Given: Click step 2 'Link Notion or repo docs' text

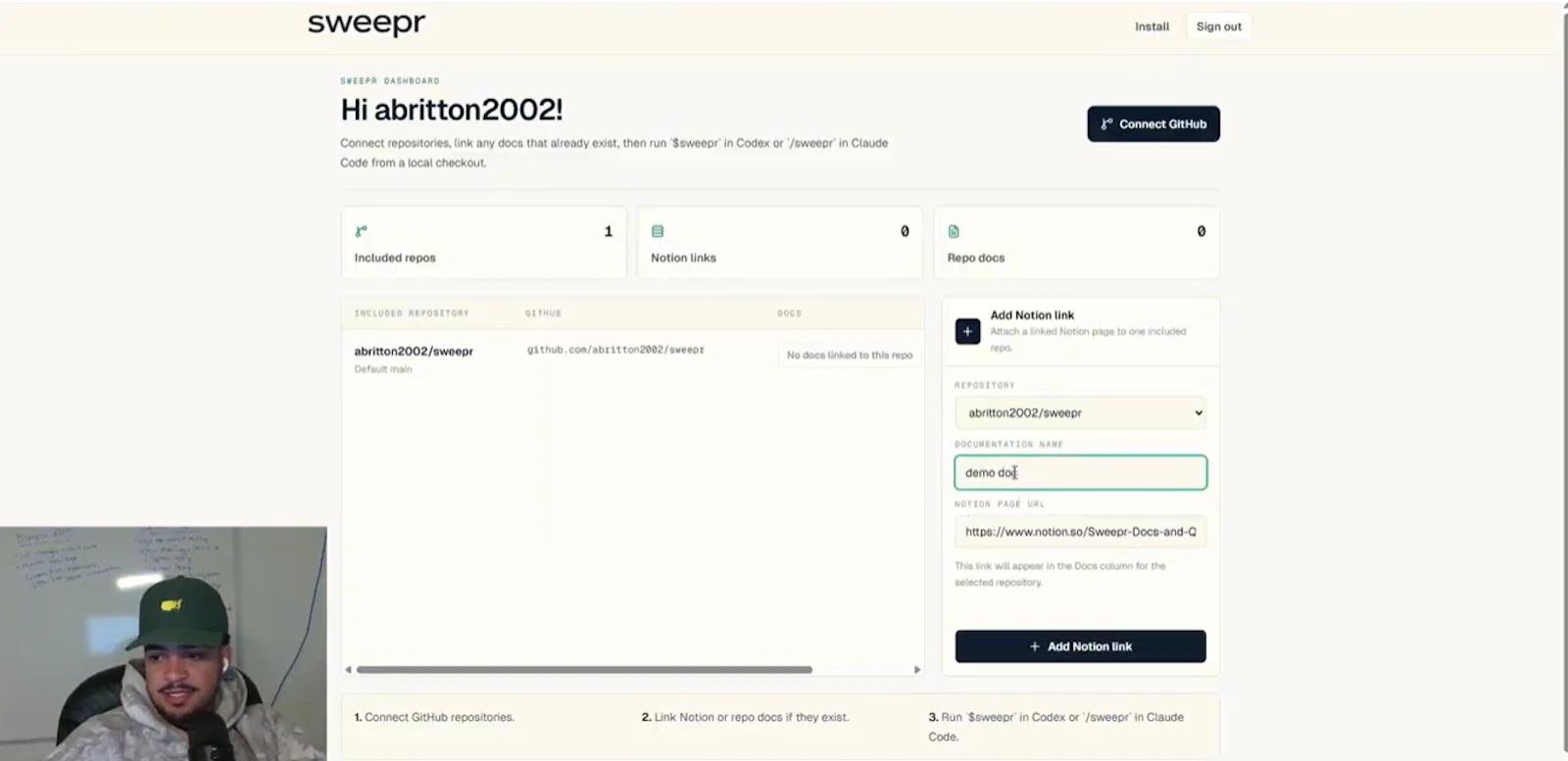Looking at the screenshot, I should point(752,717).
